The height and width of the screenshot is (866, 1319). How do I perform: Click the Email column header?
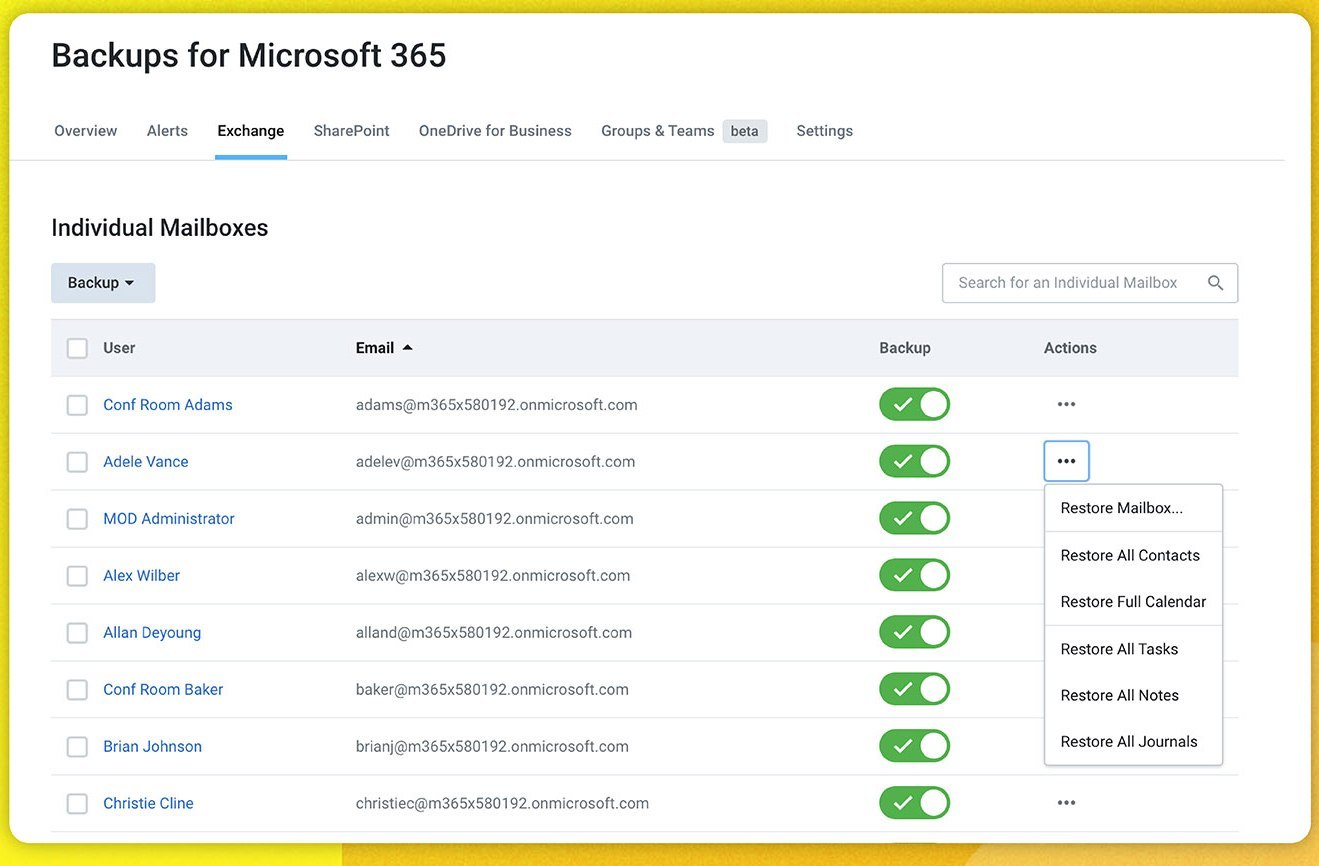[375, 348]
